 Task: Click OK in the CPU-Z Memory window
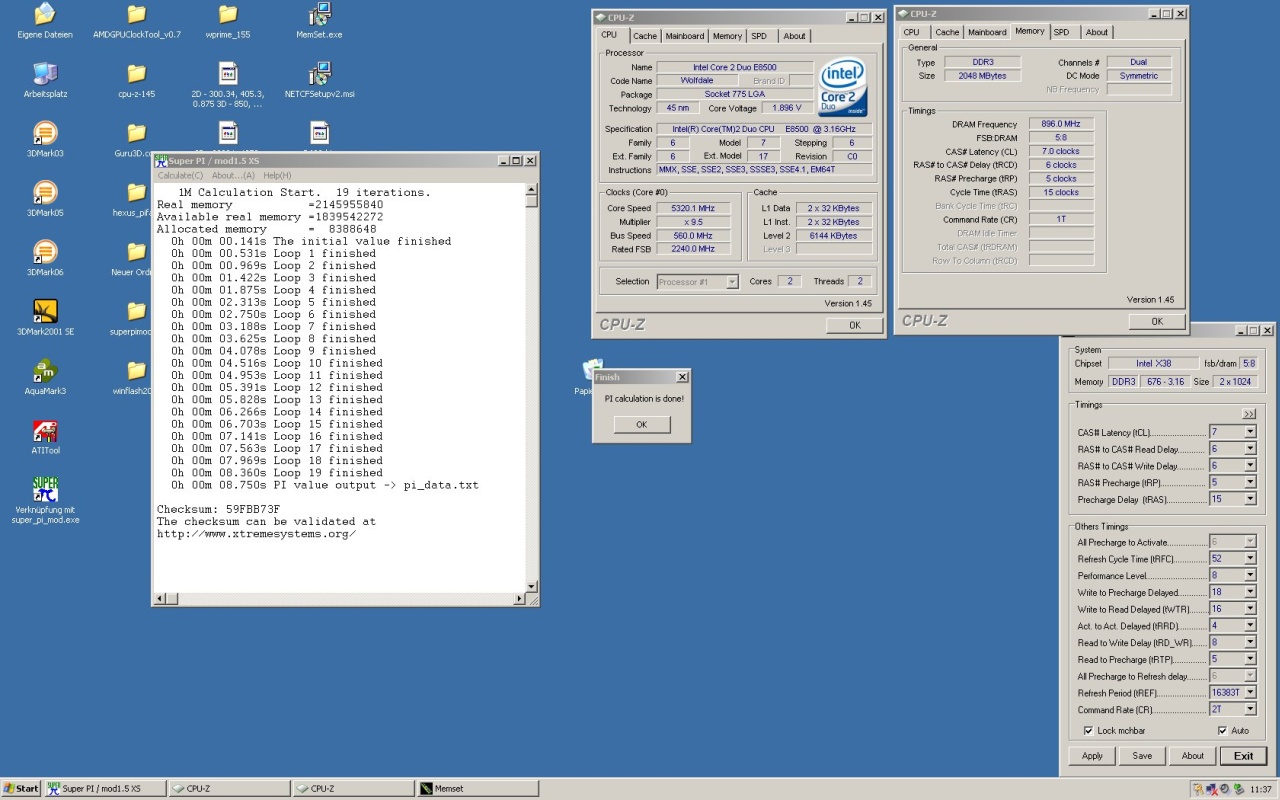pos(1157,321)
